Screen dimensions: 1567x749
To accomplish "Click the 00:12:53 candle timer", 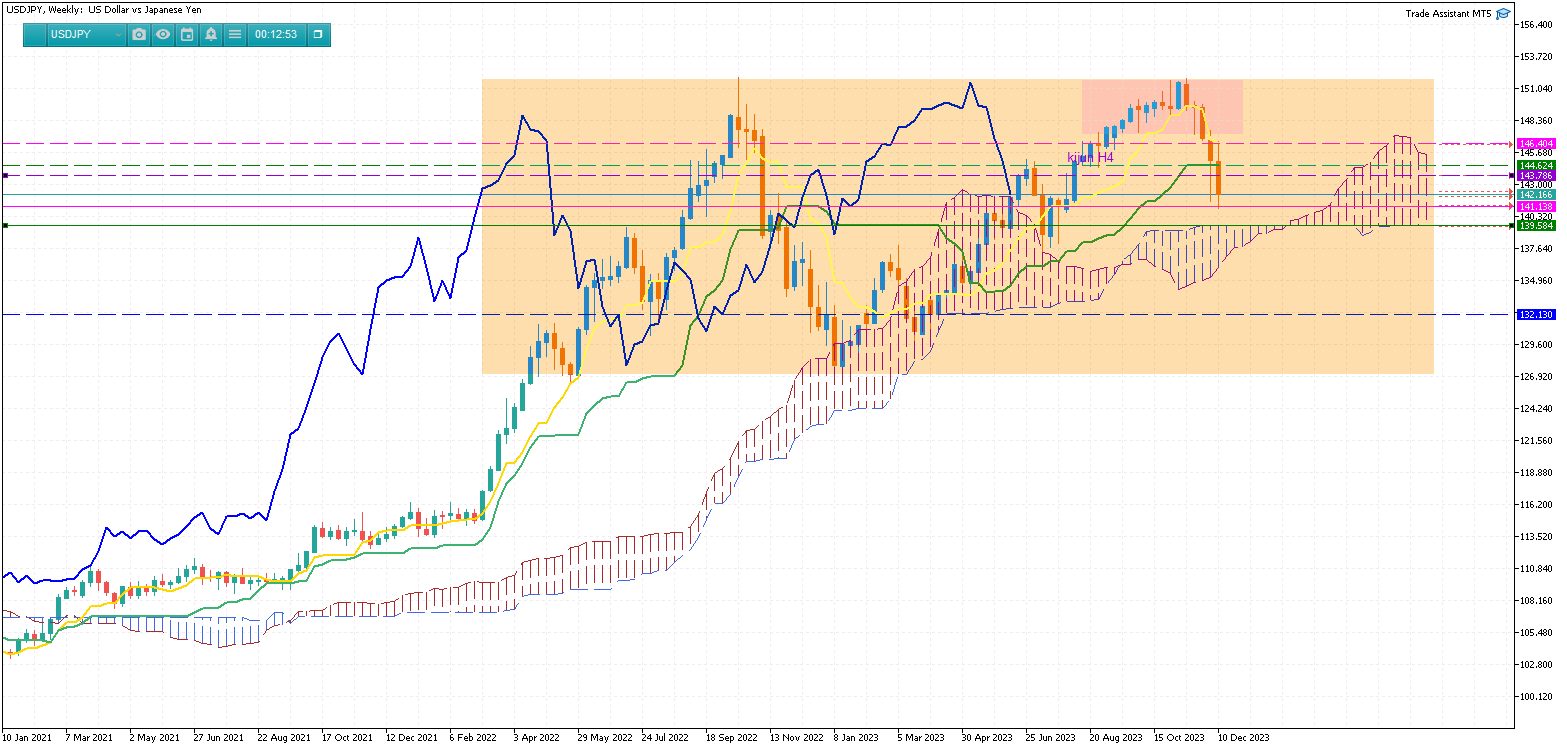I will pos(276,34).
